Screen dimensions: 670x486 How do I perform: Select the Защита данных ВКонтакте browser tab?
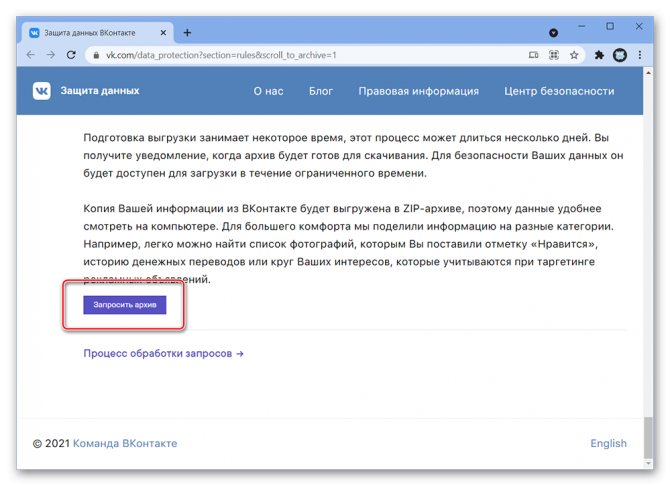(98, 32)
